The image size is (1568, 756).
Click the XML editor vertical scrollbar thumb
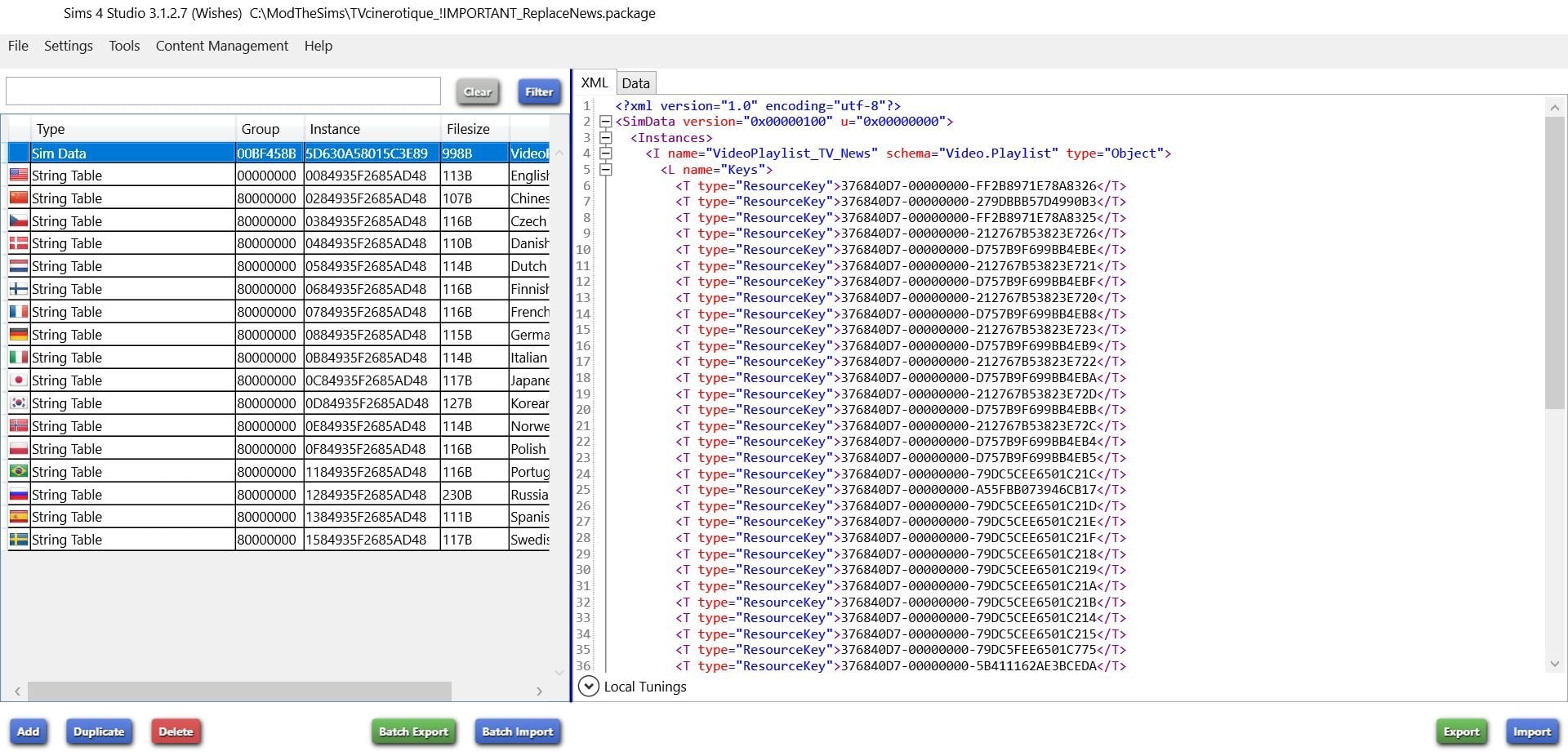click(1555, 263)
